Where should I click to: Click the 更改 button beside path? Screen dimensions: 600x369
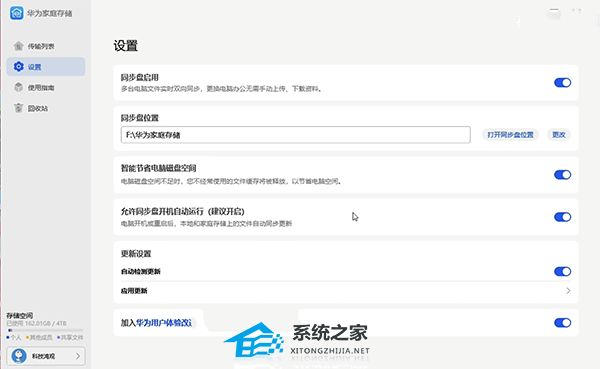[559, 135]
